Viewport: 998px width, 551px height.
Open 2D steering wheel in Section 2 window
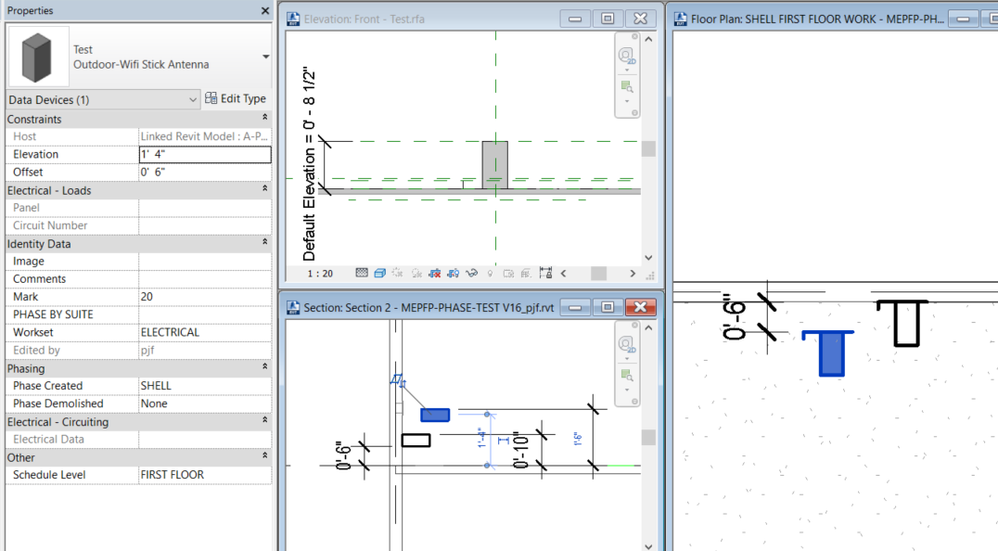627,344
